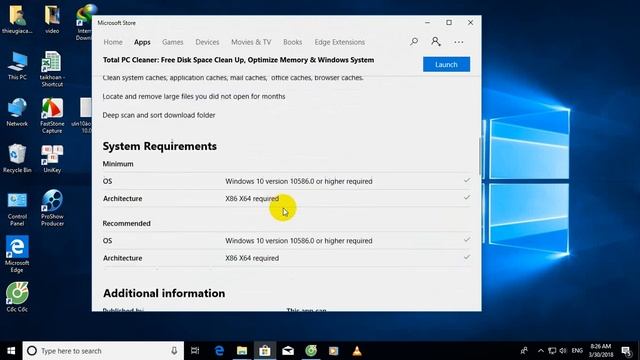This screenshot has width=640, height=360.
Task: Open Cốc Cốc from the taskbar
Action: (x=311, y=351)
